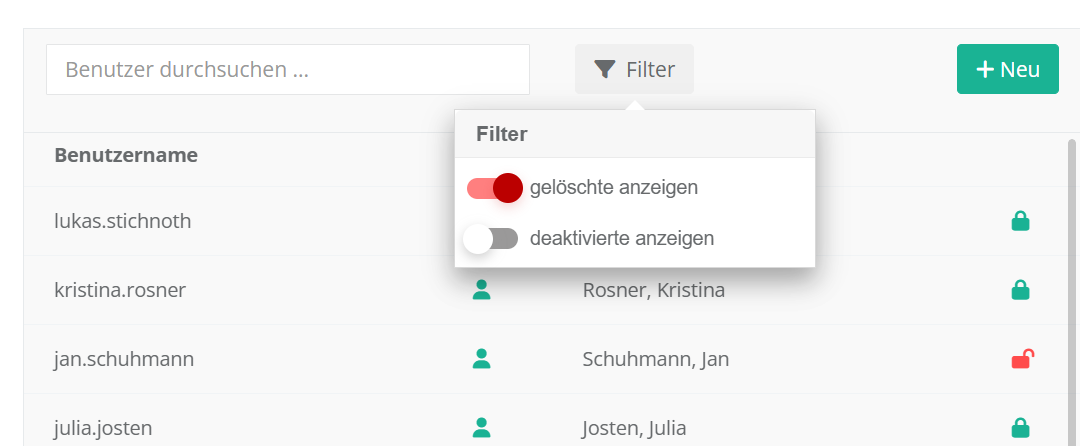Click the green lock icon for julia.josten
Screen dimensions: 1080x446
1020,428
